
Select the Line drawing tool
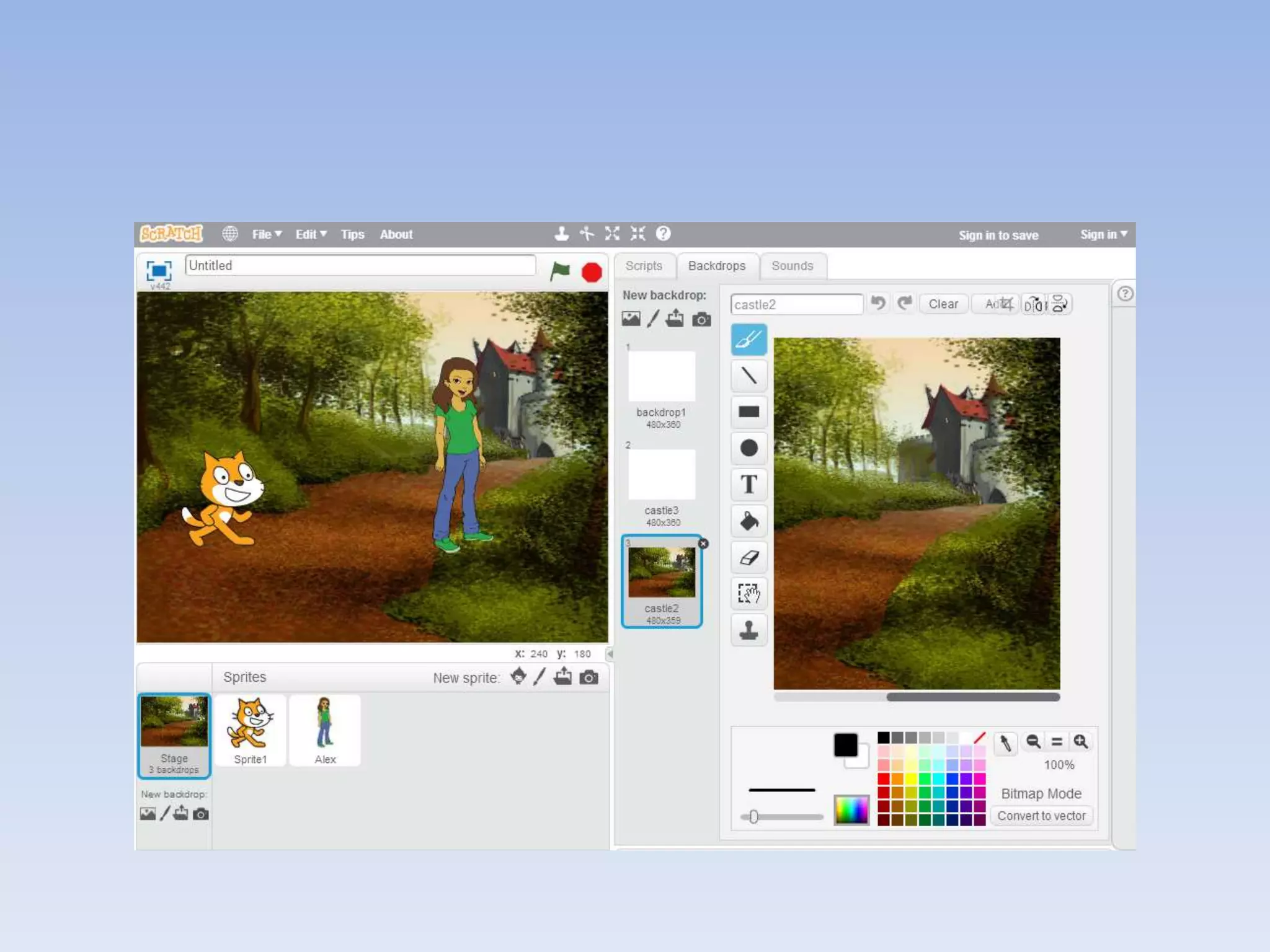(x=748, y=376)
